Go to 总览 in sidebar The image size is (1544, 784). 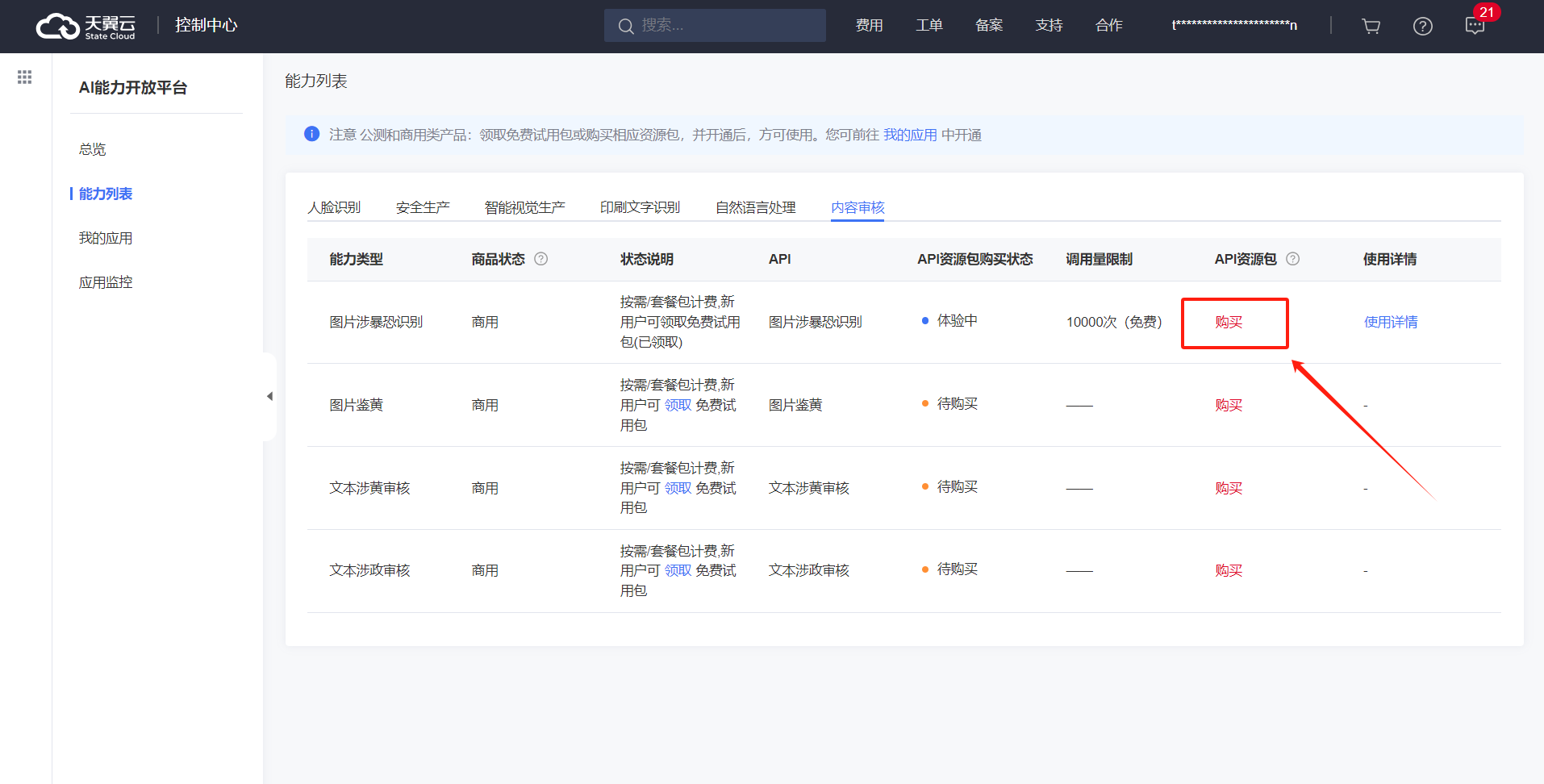pyautogui.click(x=93, y=149)
